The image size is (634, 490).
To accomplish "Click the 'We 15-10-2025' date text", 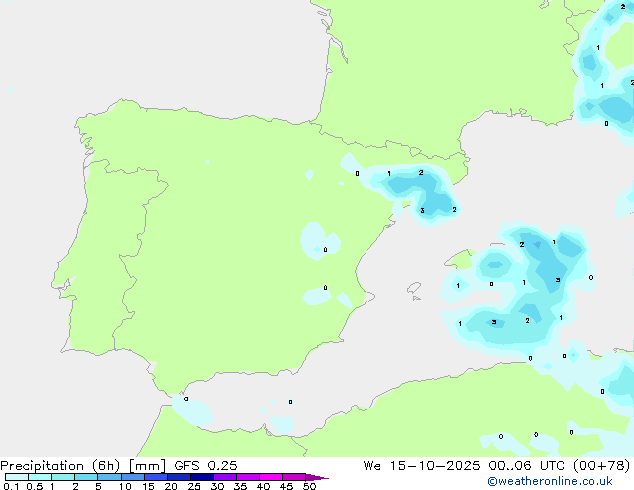I will coord(422,466).
